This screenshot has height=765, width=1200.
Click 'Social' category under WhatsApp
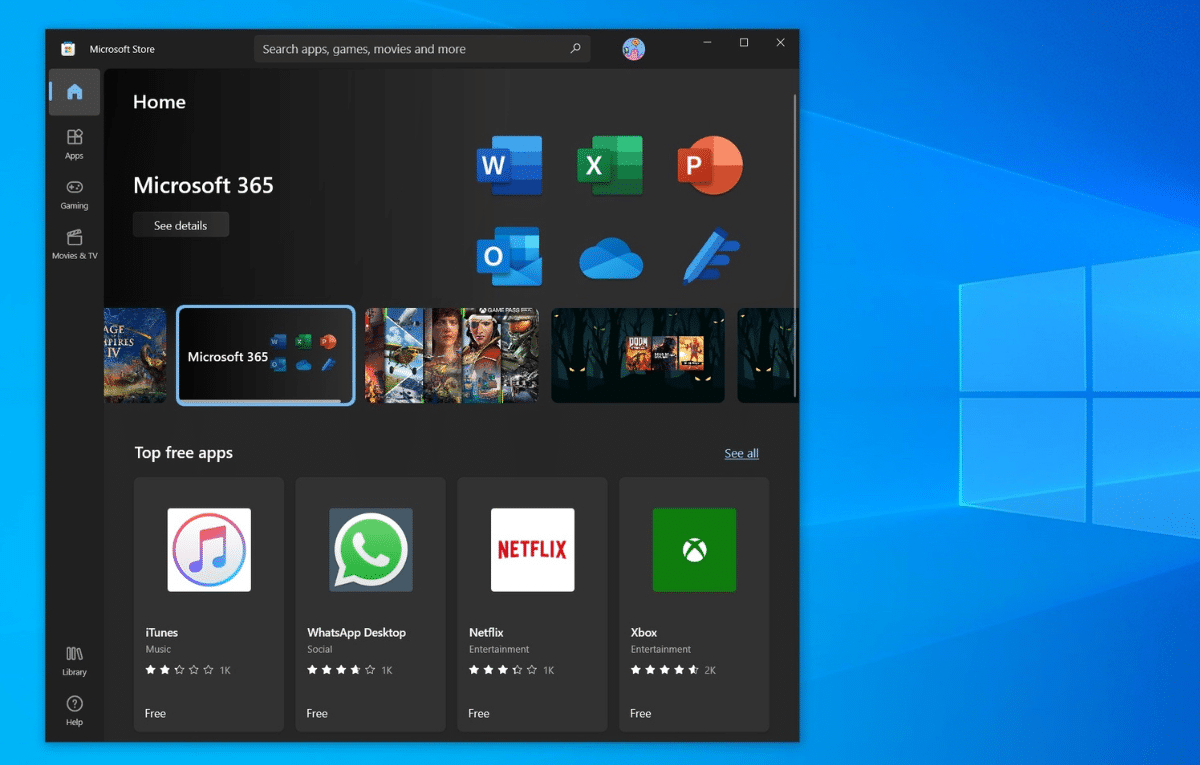[x=320, y=649]
